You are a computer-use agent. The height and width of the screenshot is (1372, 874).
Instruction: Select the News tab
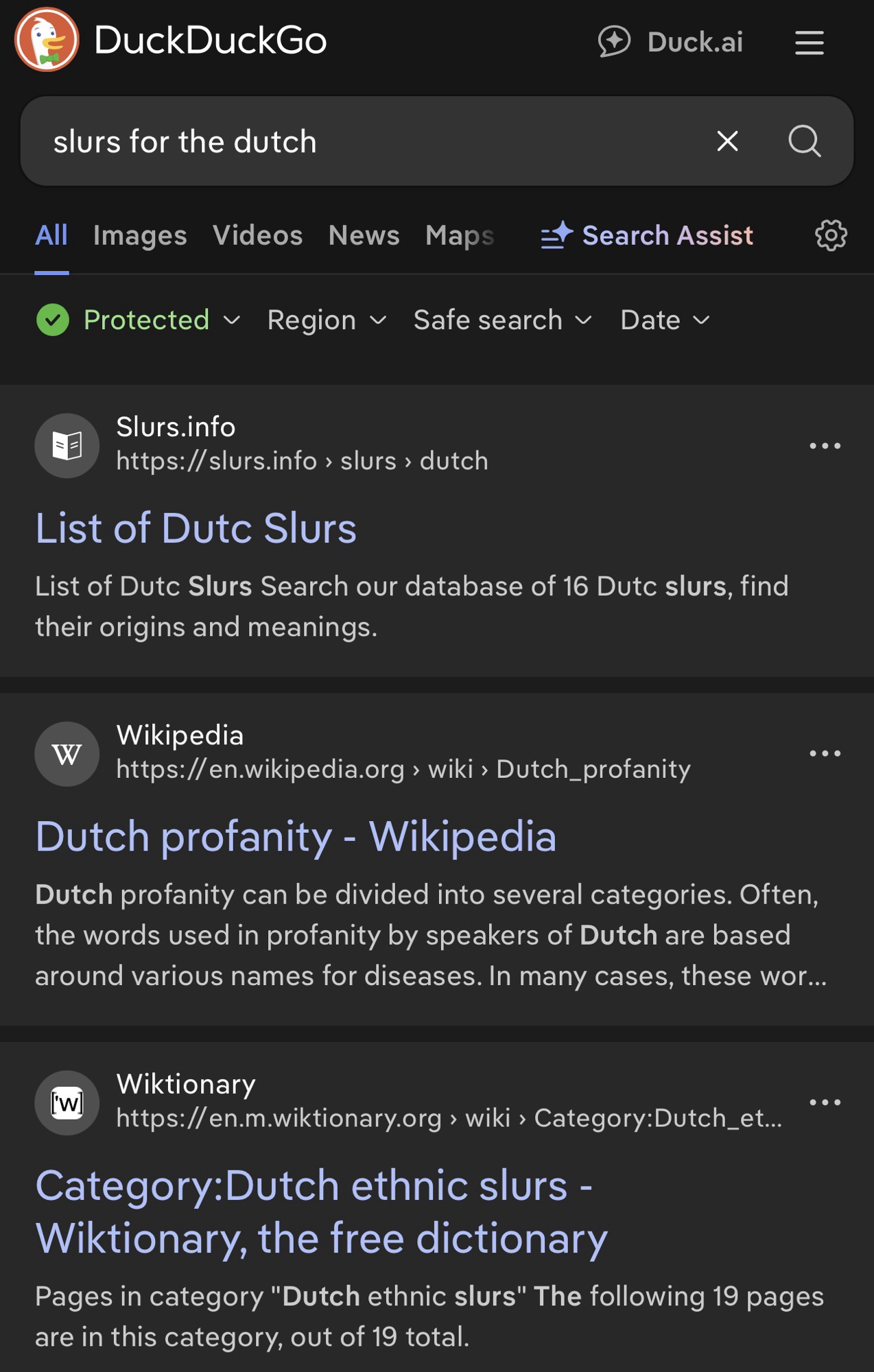point(364,236)
